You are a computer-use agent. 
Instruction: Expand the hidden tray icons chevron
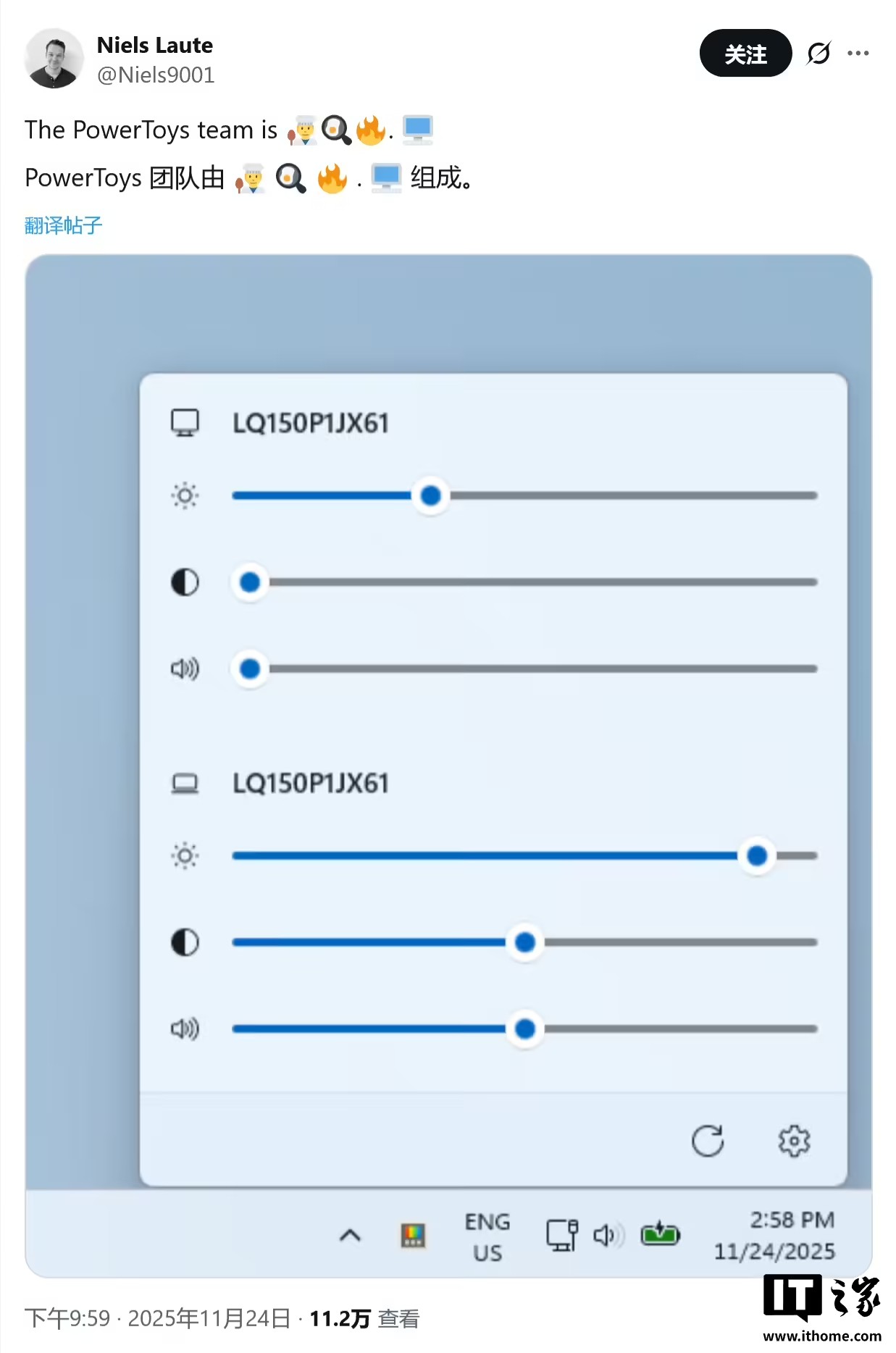350,1235
